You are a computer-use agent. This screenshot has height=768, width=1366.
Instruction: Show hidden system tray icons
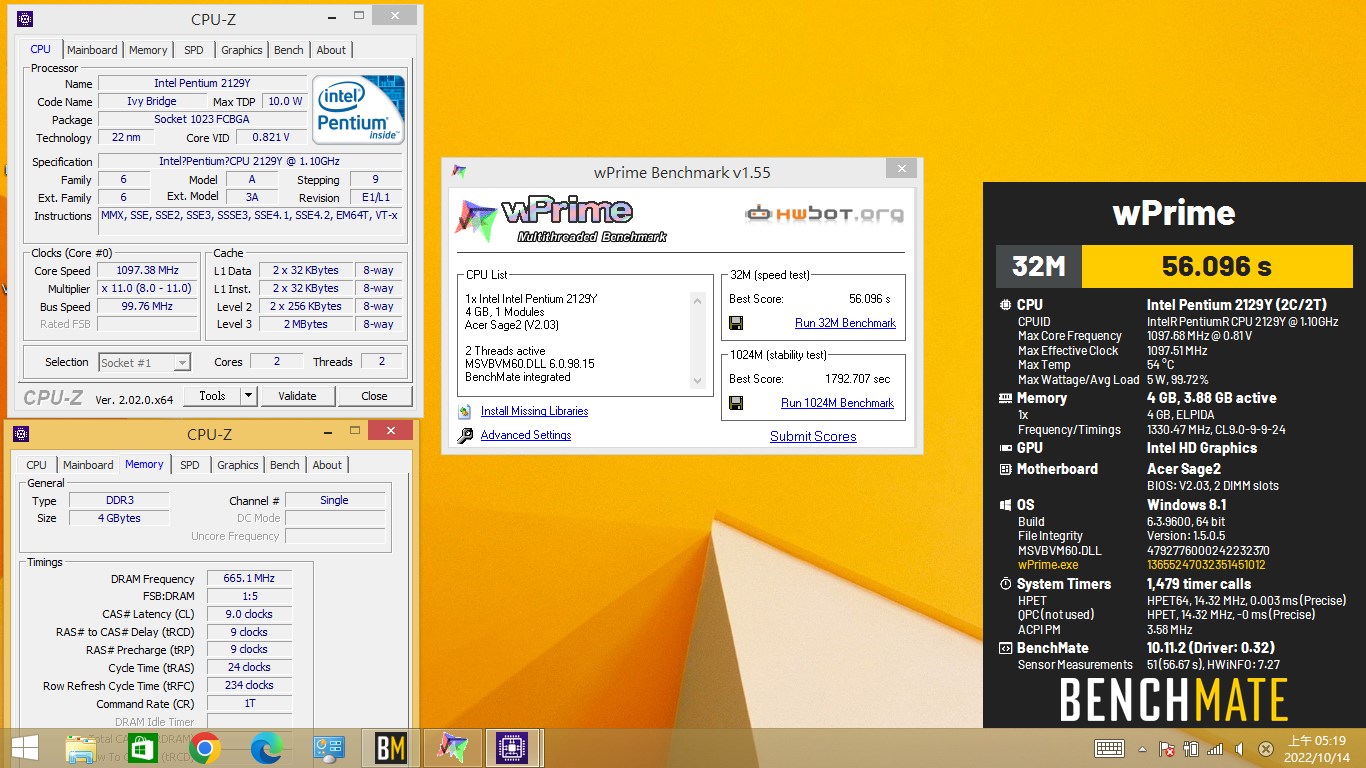(1143, 749)
